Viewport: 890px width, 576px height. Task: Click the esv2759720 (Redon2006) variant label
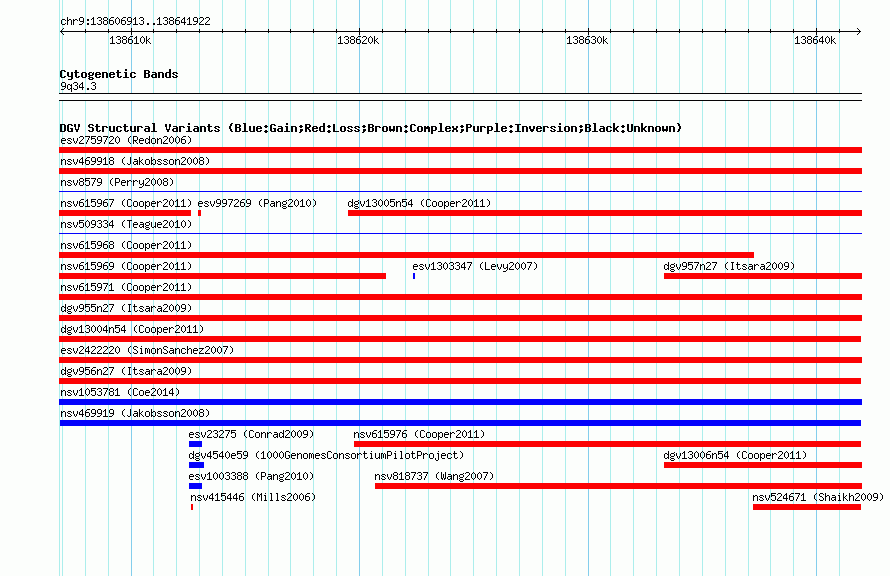[126, 140]
